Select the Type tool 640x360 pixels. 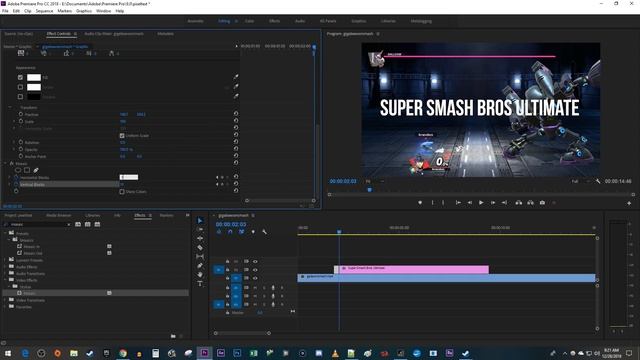pos(200,284)
